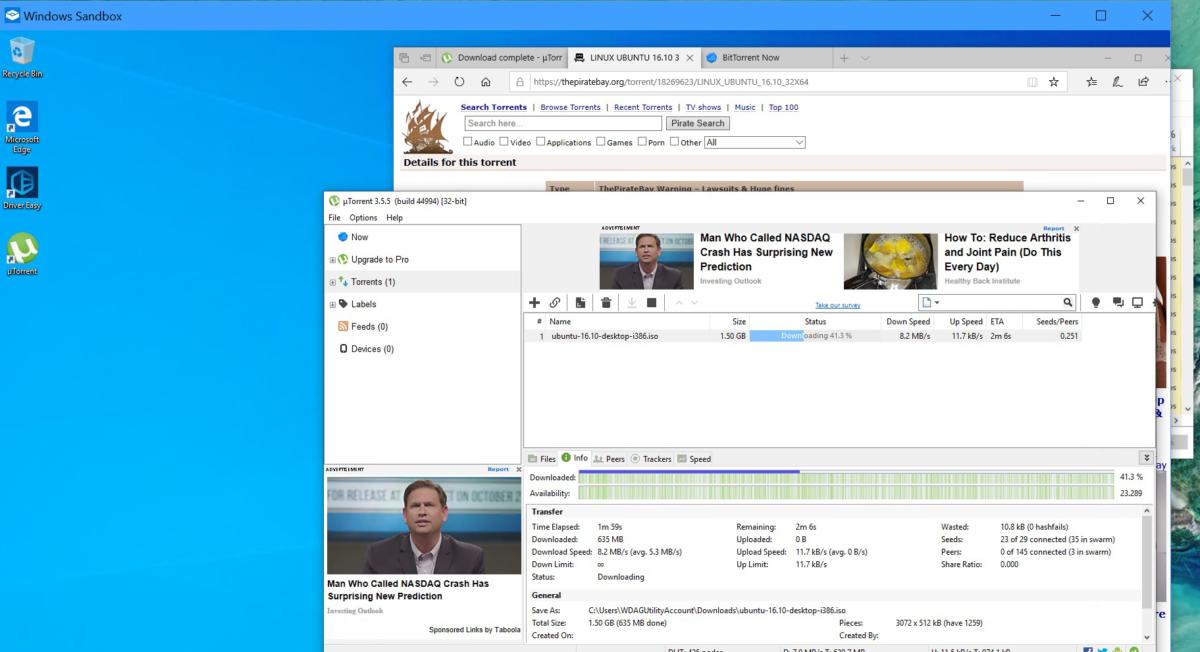Image resolution: width=1200 pixels, height=652 pixels.
Task: Click Pirate Bay search input field
Action: pyautogui.click(x=563, y=123)
